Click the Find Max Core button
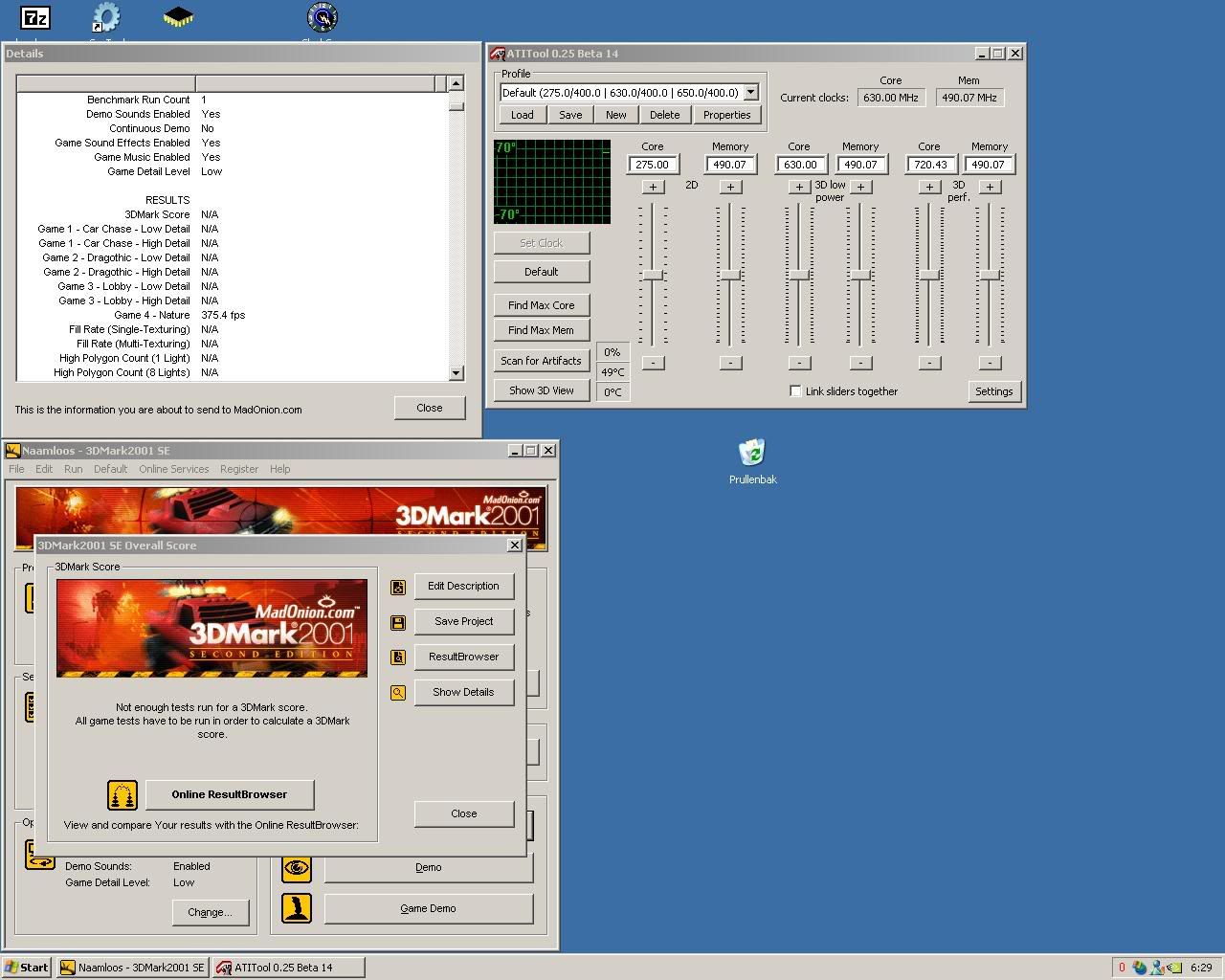Image resolution: width=1225 pixels, height=980 pixels. tap(542, 305)
